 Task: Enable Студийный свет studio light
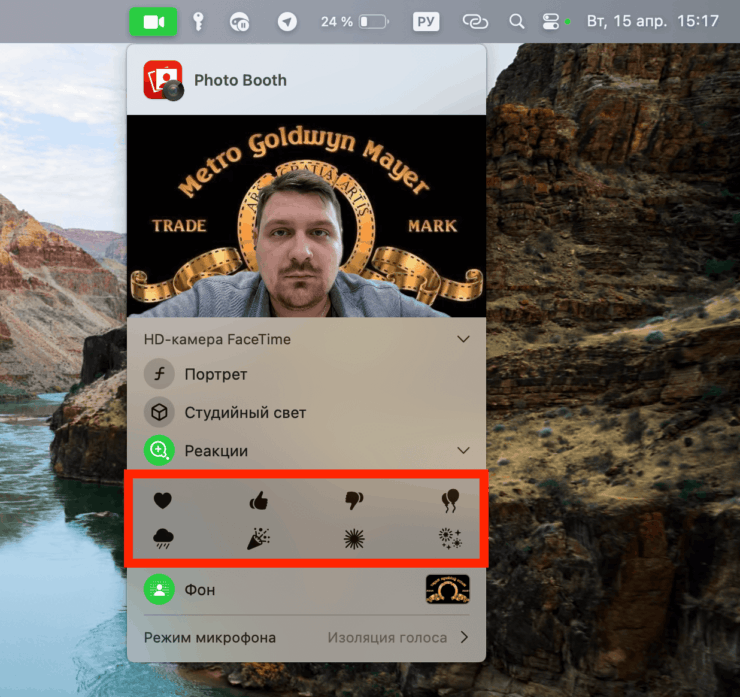pyautogui.click(x=159, y=413)
